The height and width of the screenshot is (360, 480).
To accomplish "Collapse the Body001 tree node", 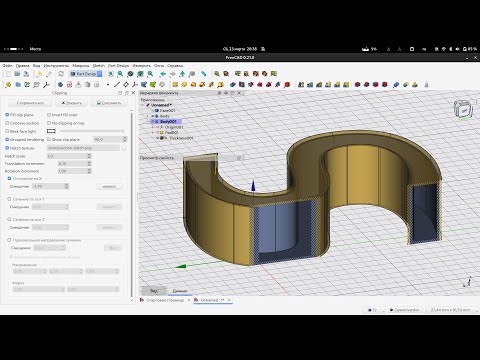I will [x=148, y=122].
